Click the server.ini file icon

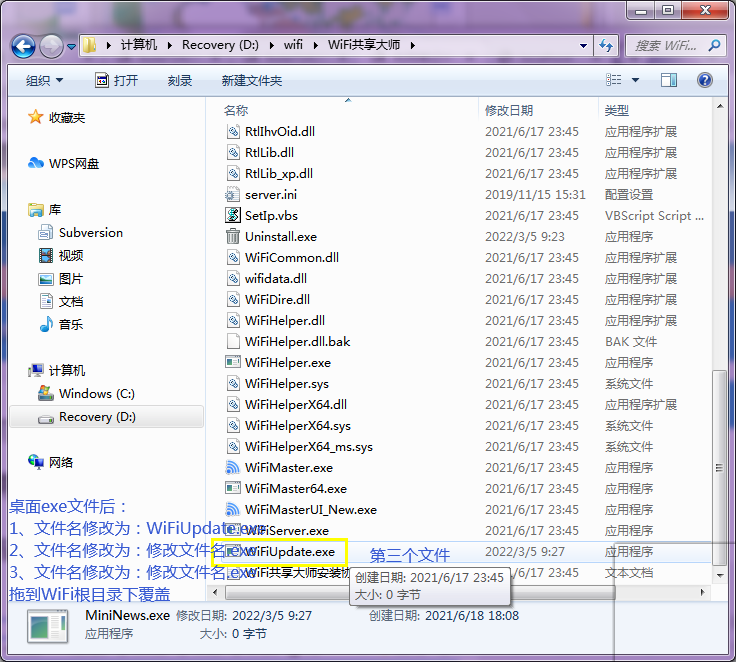point(232,195)
